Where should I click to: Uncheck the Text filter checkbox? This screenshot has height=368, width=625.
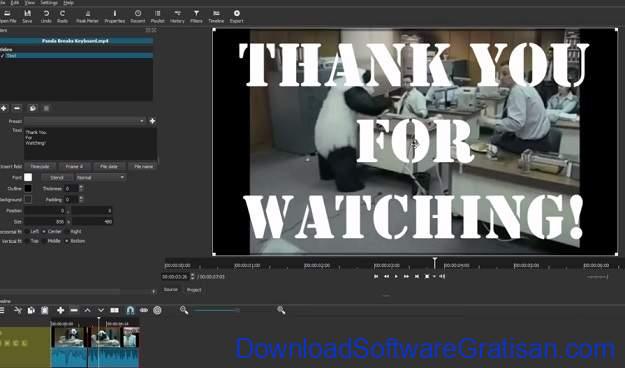(x=2, y=56)
